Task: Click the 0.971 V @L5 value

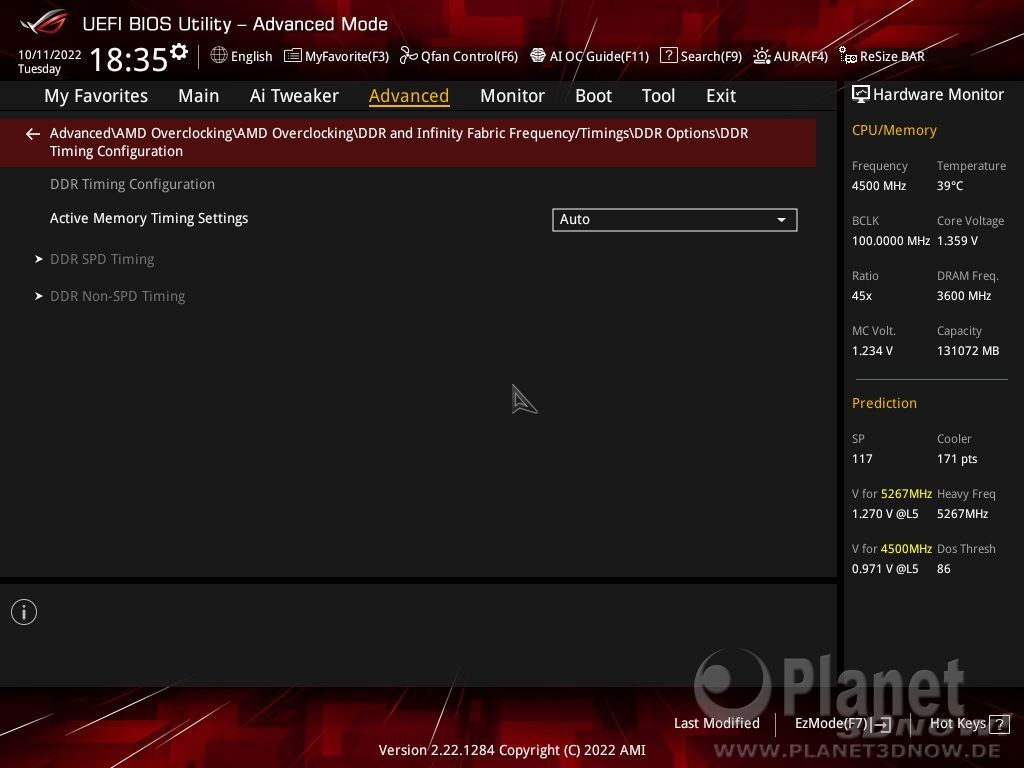Action: click(885, 569)
